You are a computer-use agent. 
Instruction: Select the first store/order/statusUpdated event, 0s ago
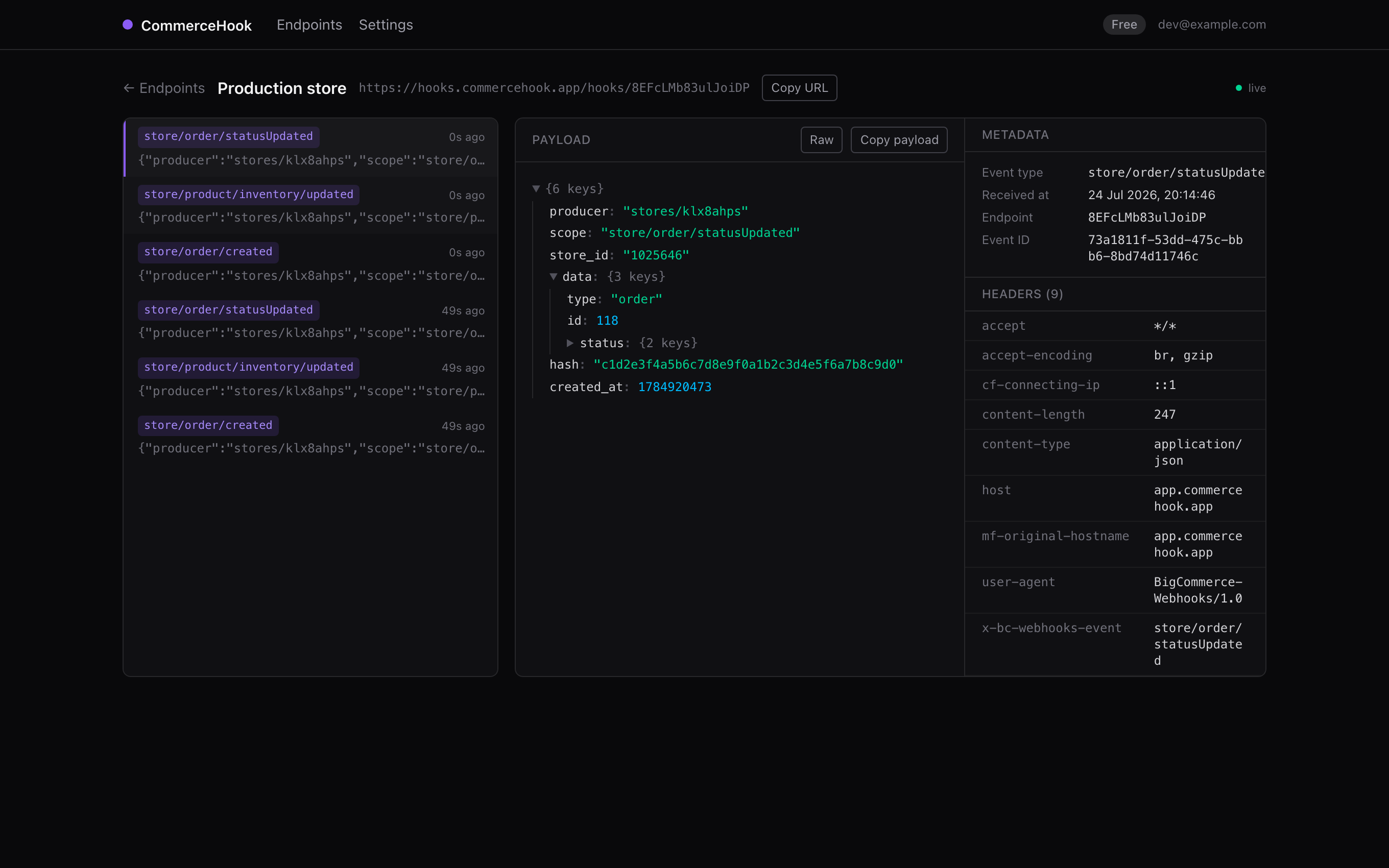point(311,148)
